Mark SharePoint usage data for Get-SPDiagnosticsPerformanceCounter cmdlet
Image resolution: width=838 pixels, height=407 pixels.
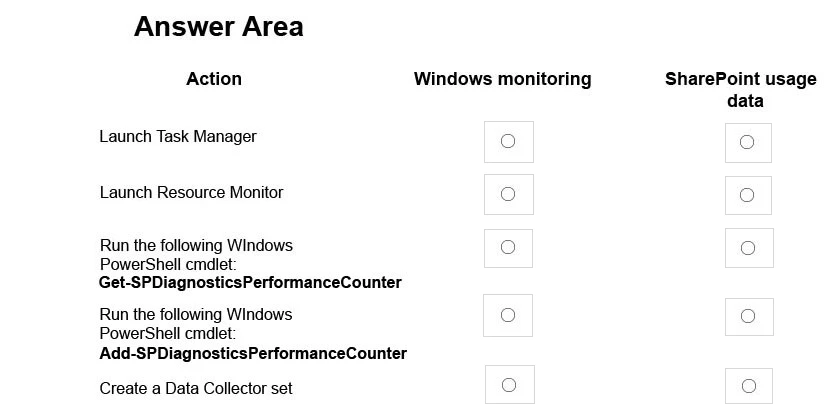tap(748, 248)
